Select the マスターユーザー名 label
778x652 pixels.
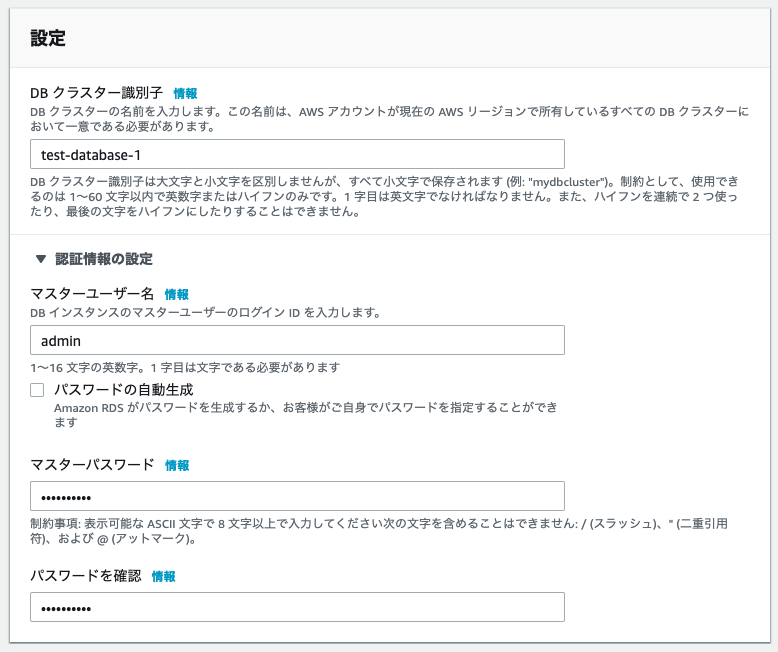pos(92,294)
